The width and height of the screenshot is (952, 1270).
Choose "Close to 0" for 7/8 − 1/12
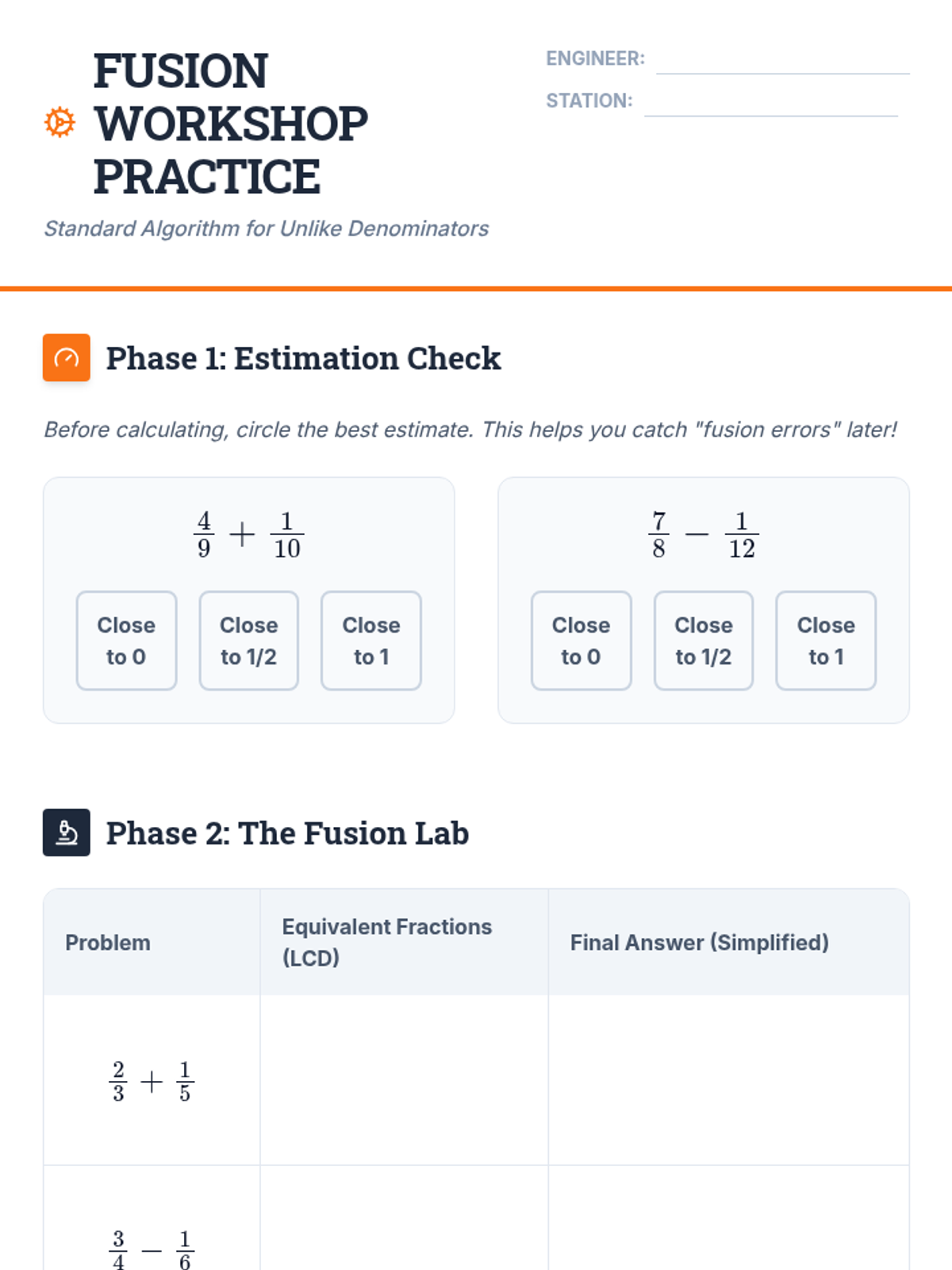pos(581,641)
